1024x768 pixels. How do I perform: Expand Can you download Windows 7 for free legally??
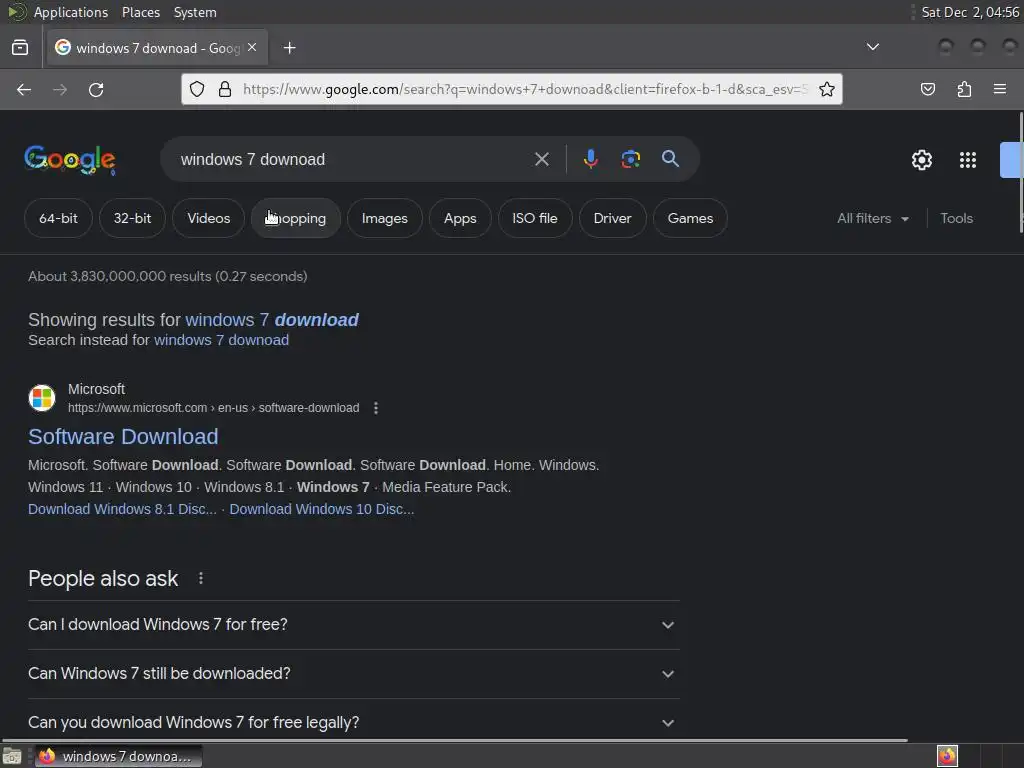354,722
